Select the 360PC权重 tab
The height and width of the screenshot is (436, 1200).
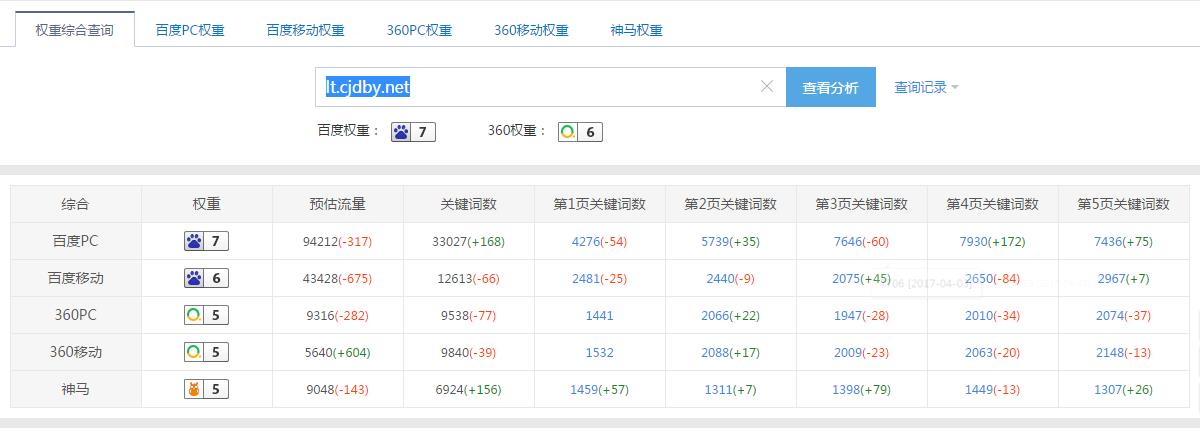pos(419,30)
